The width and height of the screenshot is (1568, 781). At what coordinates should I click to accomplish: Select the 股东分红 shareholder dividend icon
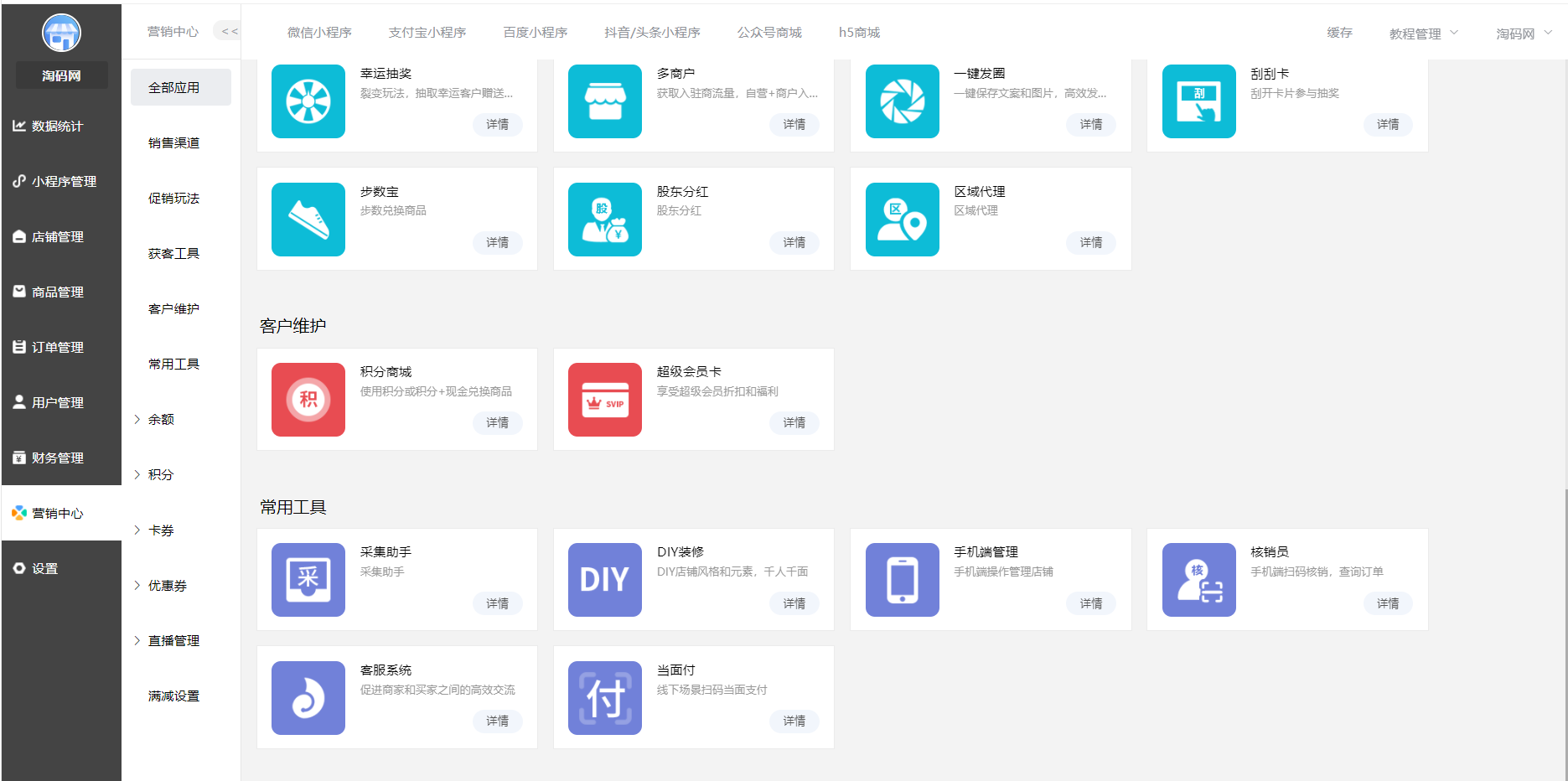tap(604, 220)
